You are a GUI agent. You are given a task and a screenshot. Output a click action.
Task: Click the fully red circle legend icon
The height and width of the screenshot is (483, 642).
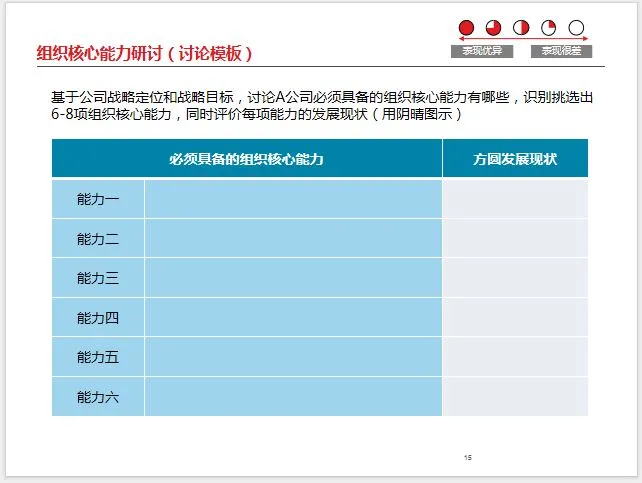pyautogui.click(x=466, y=28)
